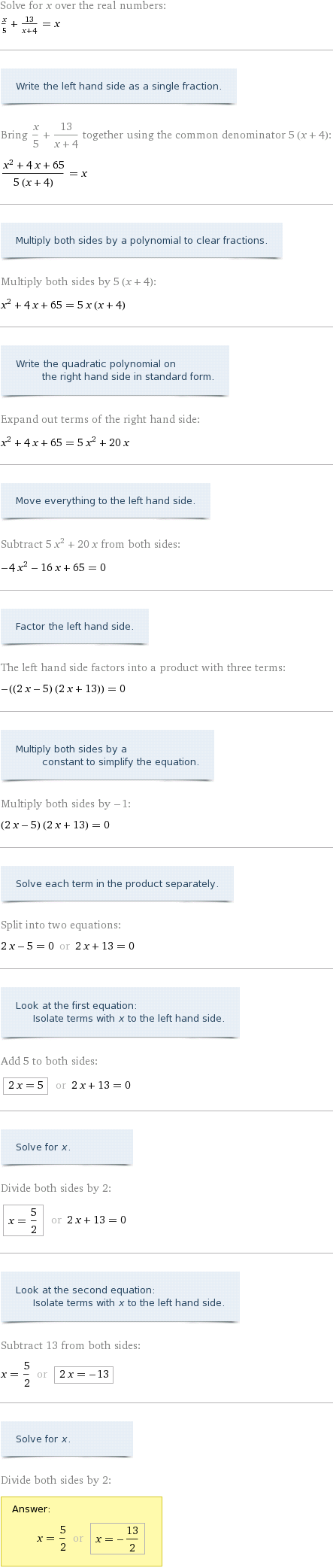Click the boxed result x = 5/2
Screen dimensions: 333x1568
(23, 1220)
